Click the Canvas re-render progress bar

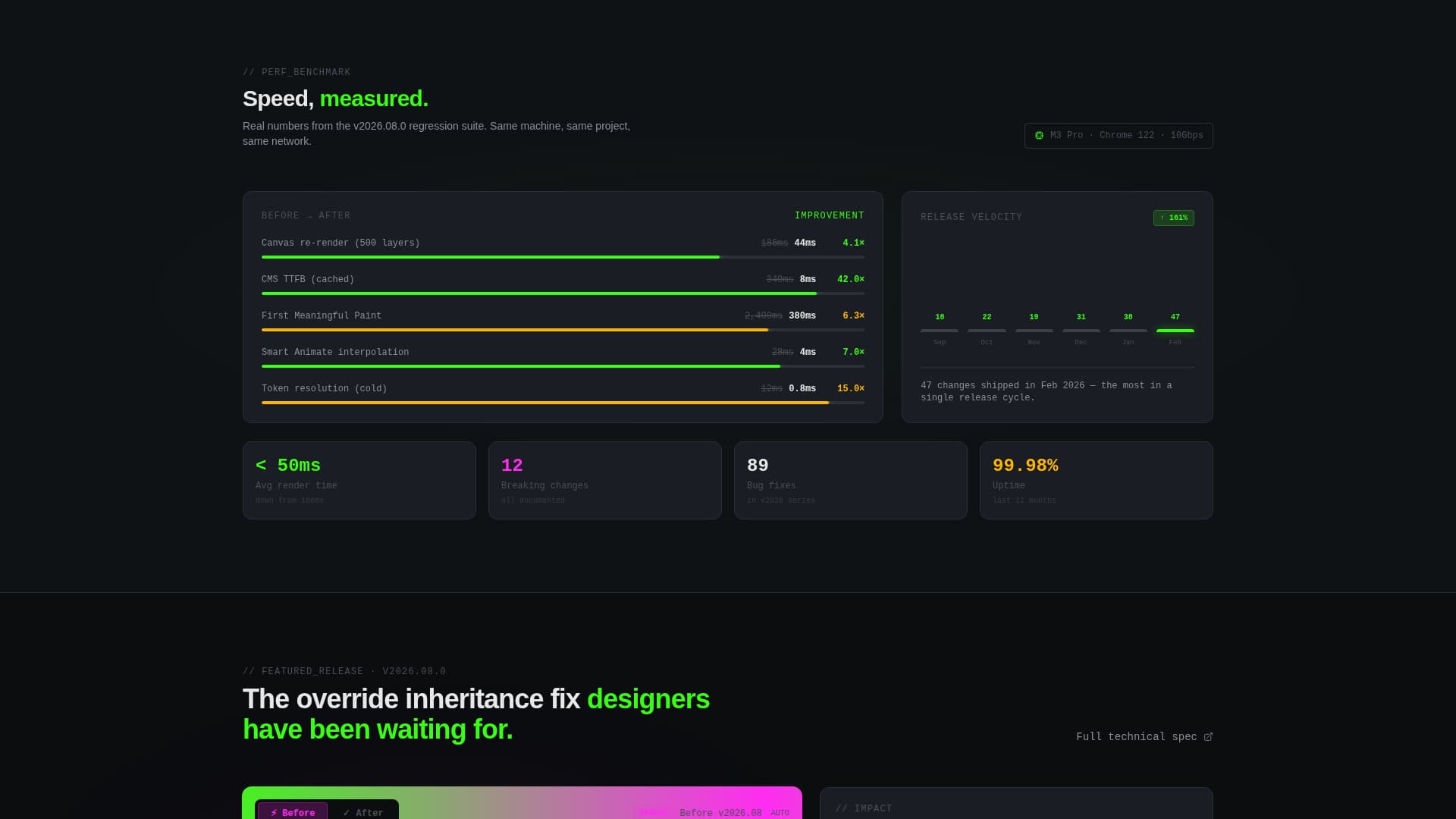(x=563, y=257)
